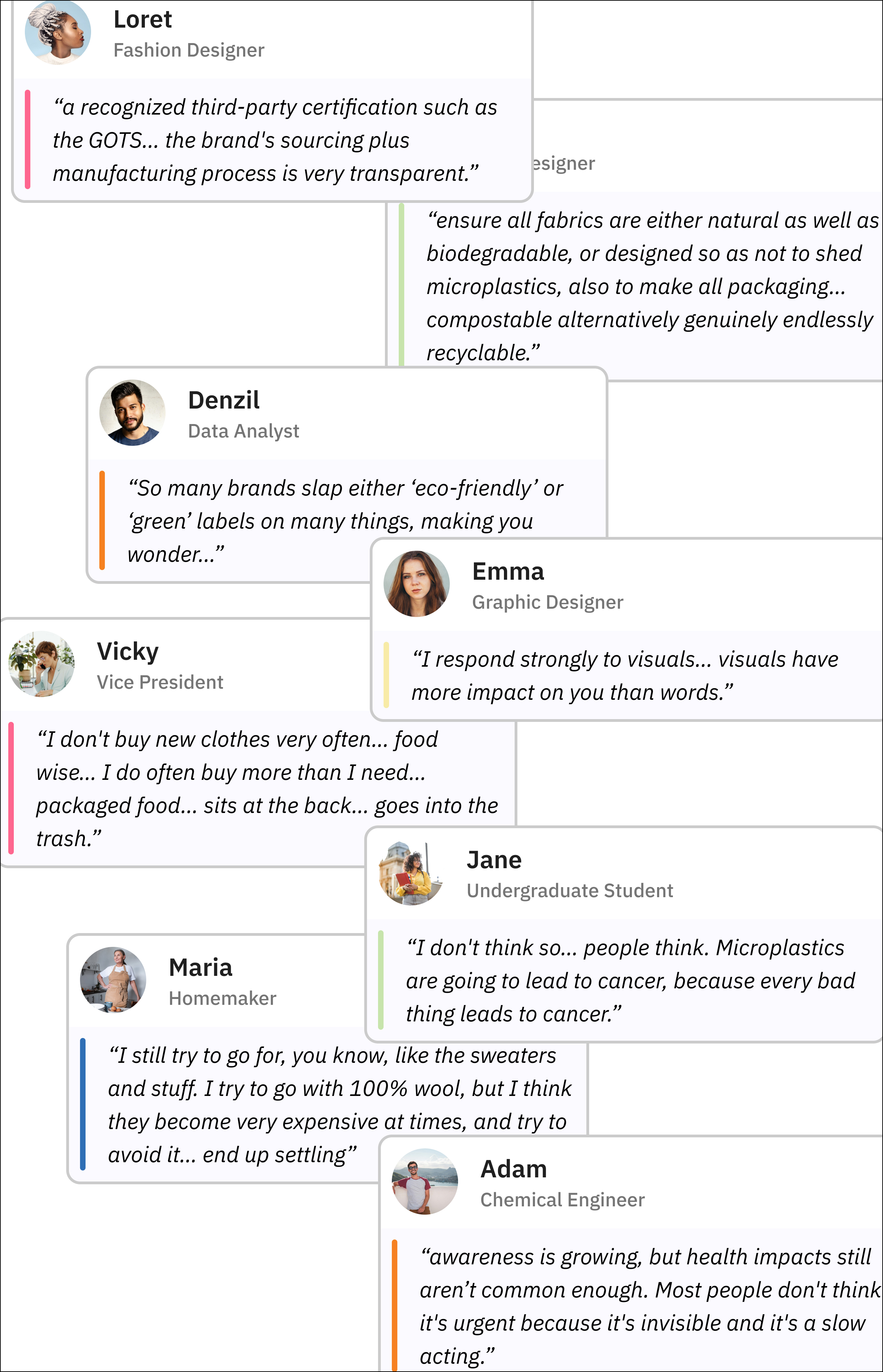Select Jane's quote about microplastics and cancer
The height and width of the screenshot is (1372, 883).
[630, 980]
